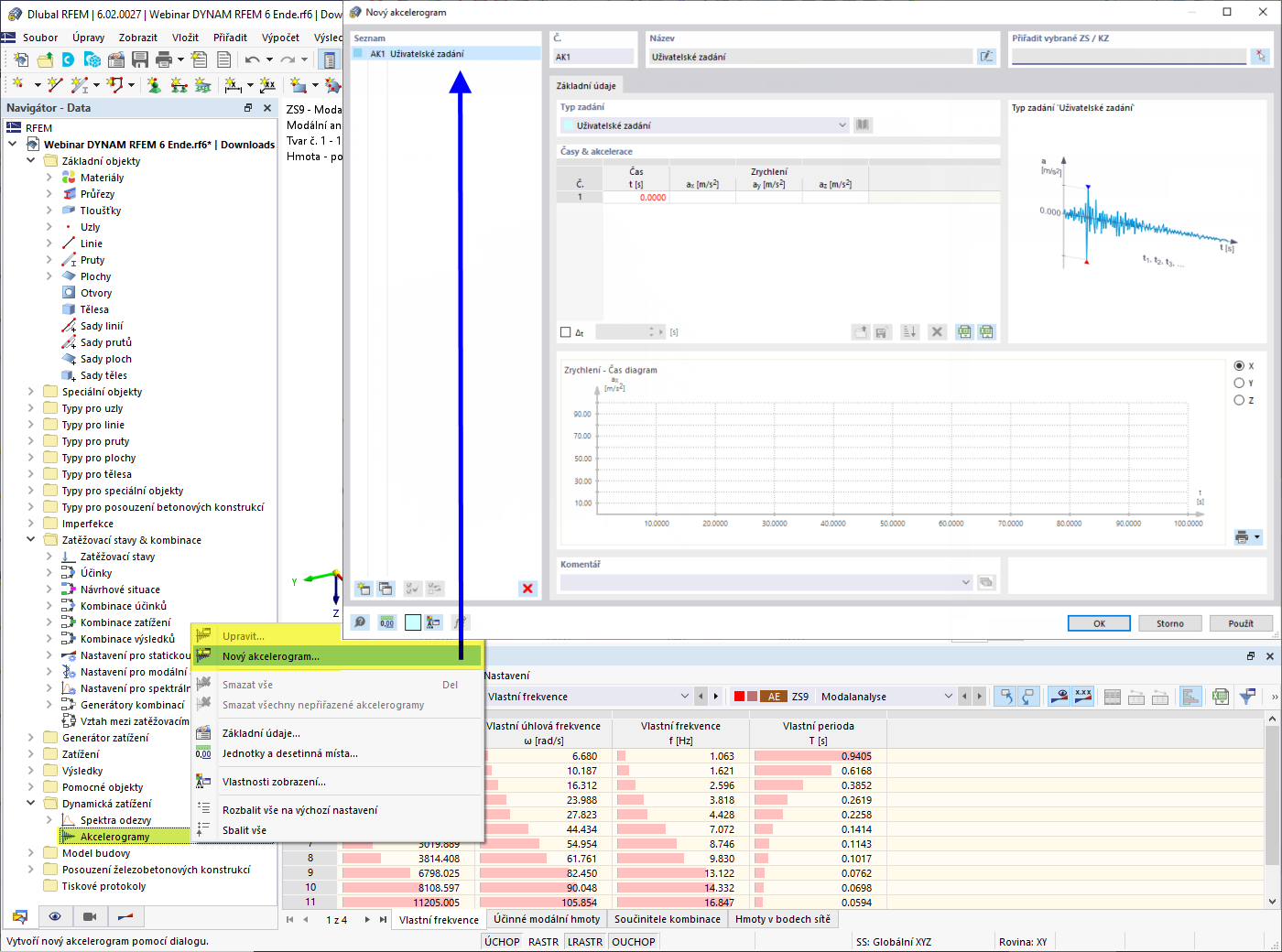Click the search magnifier icon in dialog footer
Image resolution: width=1282 pixels, height=952 pixels.
tap(360, 622)
